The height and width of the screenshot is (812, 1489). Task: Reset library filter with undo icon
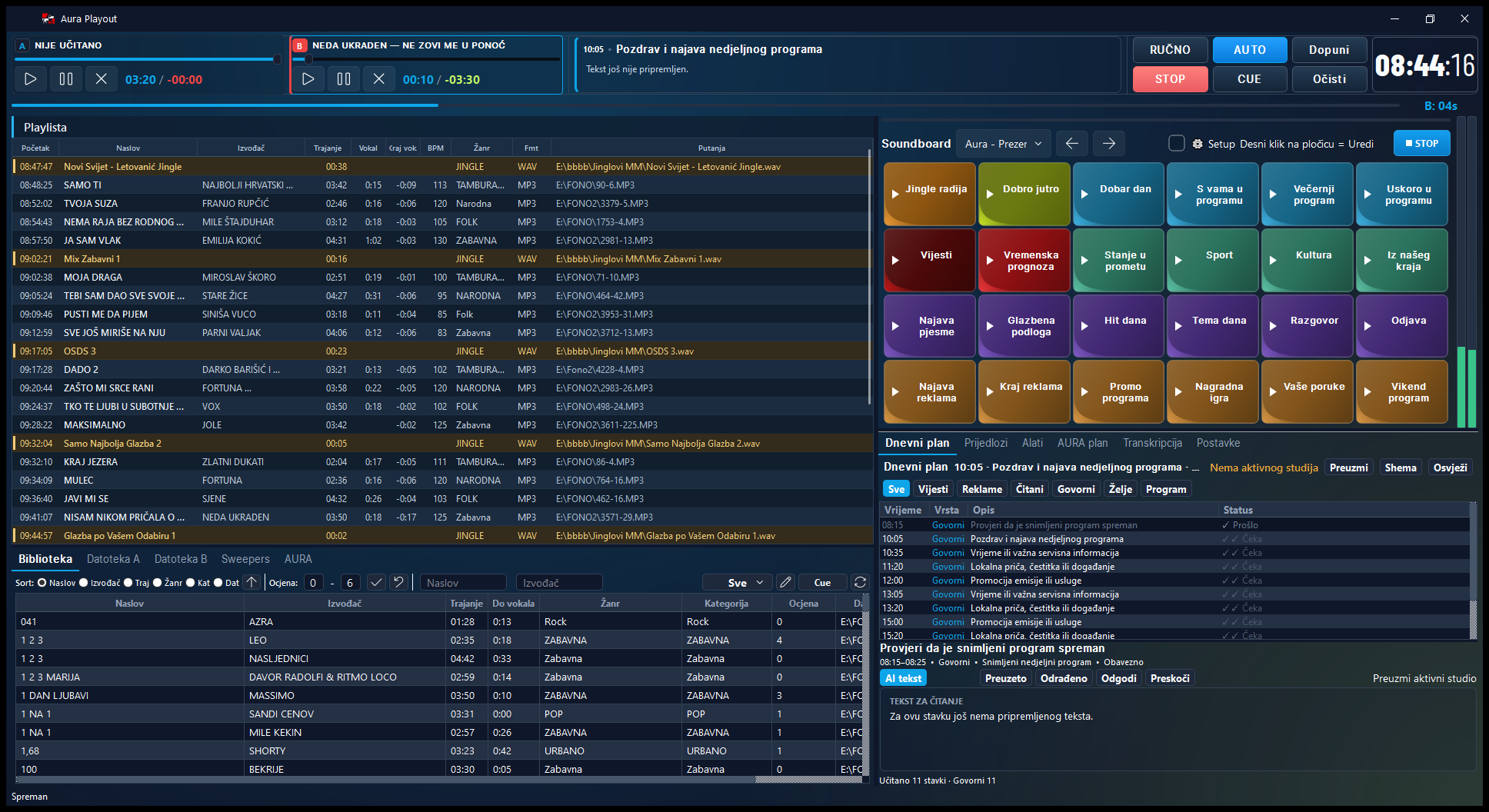pos(398,582)
